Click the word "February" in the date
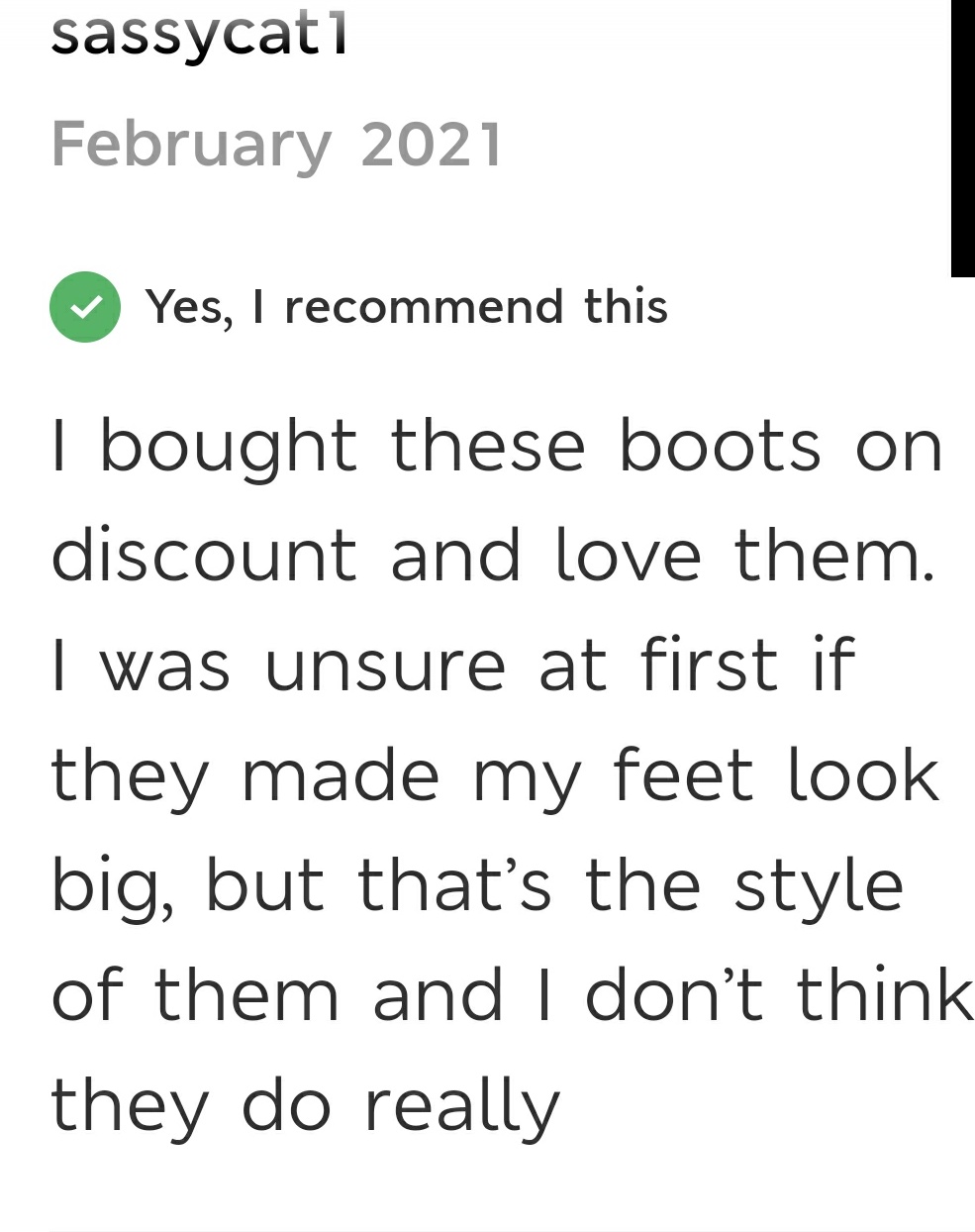 point(191,146)
